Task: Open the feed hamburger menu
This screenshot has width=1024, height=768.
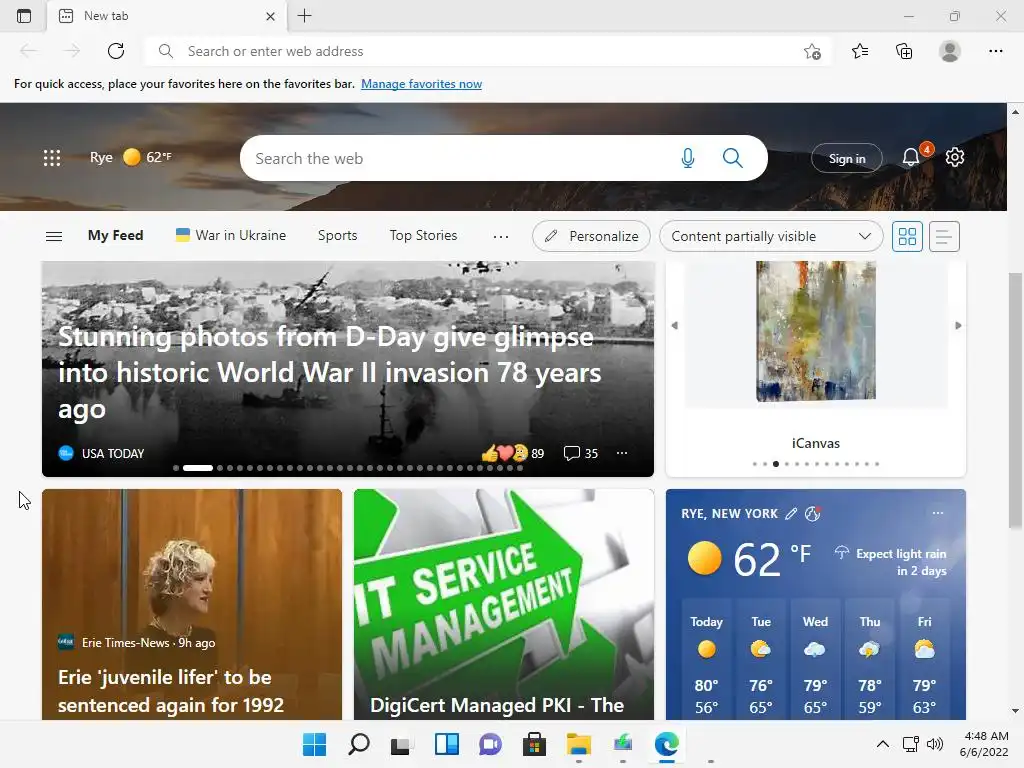Action: coord(54,236)
